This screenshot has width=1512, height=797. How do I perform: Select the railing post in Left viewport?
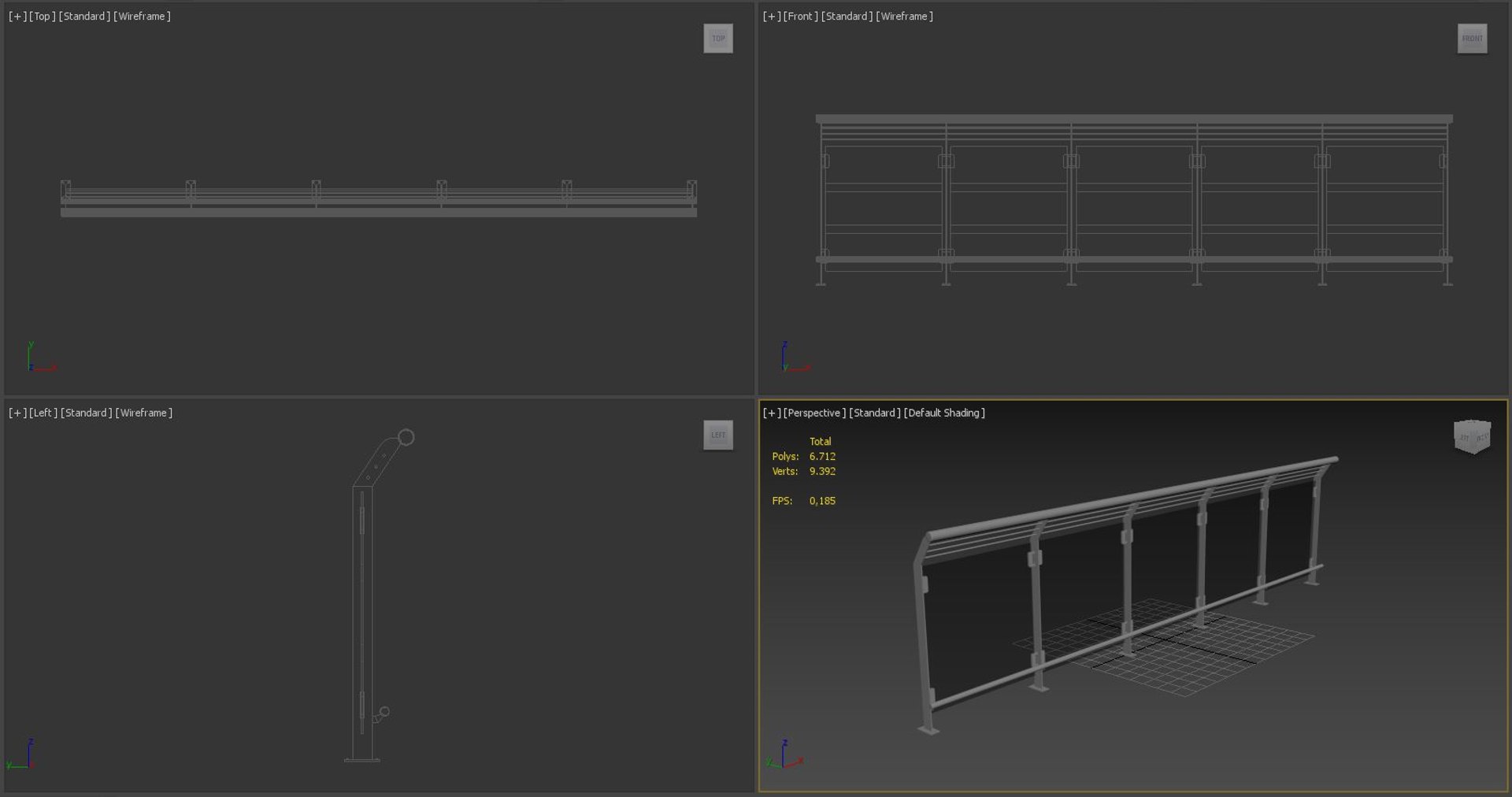point(362,622)
